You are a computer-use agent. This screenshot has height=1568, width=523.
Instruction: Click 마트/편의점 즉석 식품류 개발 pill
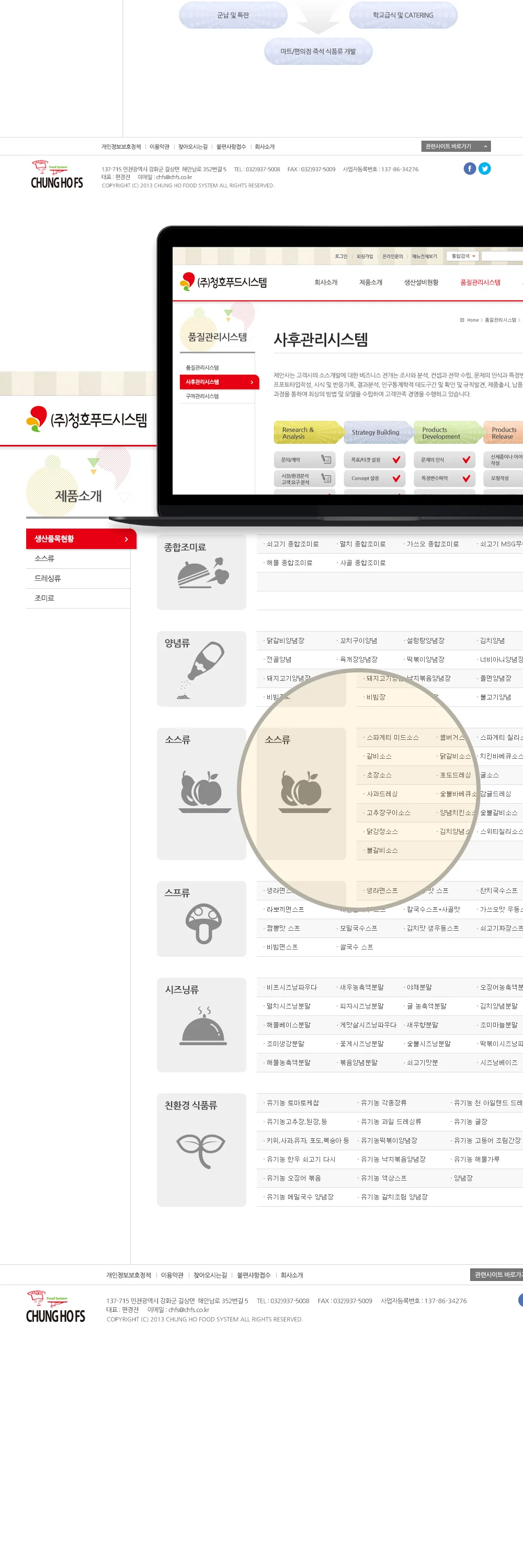318,52
